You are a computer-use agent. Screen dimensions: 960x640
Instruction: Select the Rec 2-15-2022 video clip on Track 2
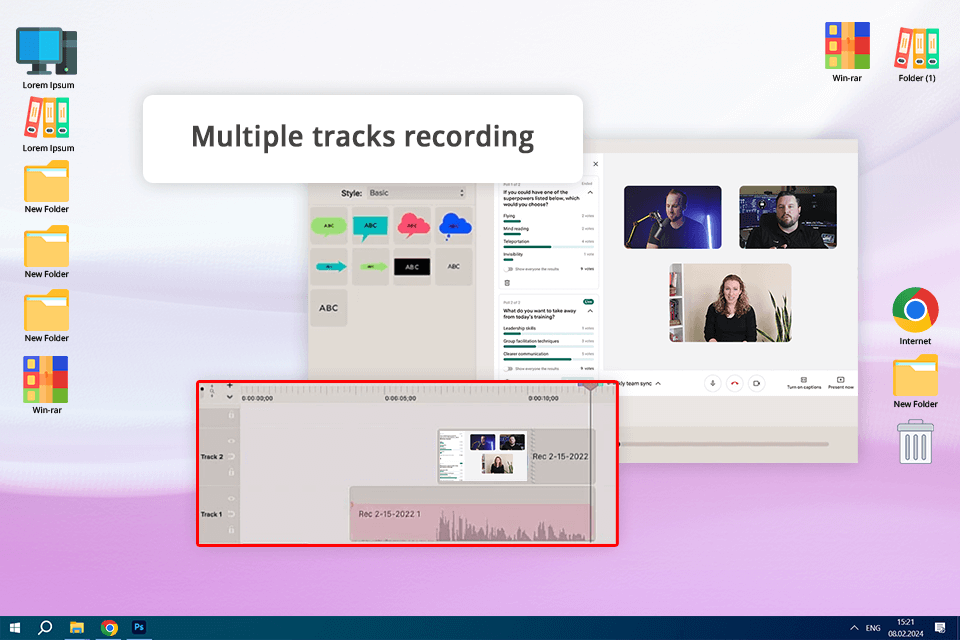click(516, 456)
